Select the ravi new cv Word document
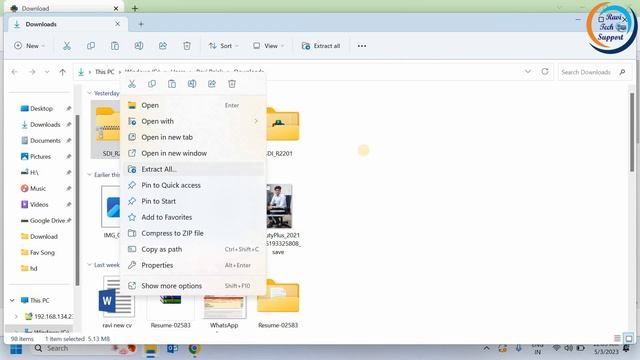640x360 pixels. click(117, 302)
